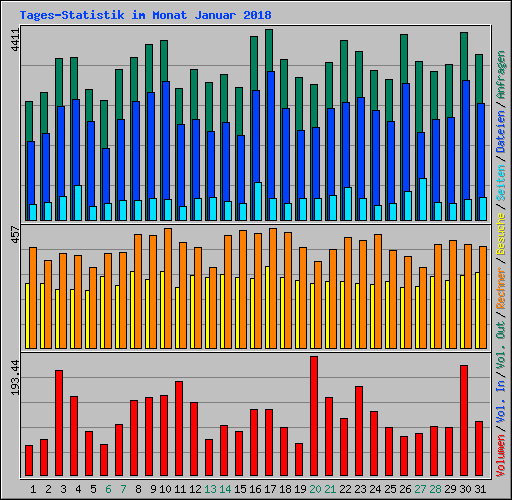
Task: Click day label '10' on the x-axis
Action: tap(165, 489)
